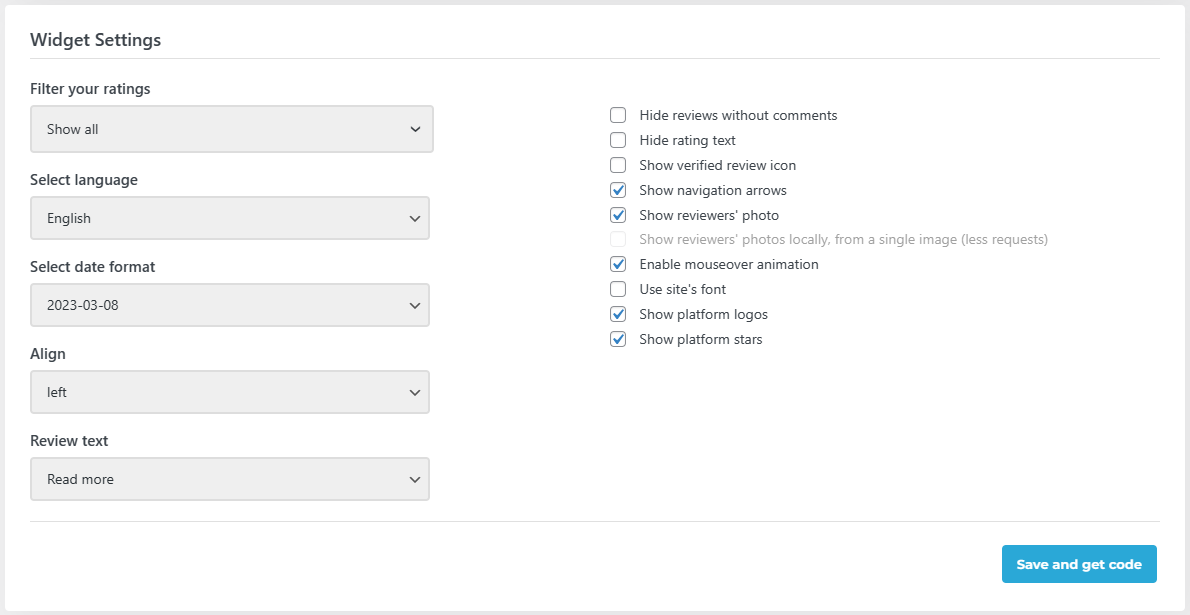Disable the Show navigation arrows option
This screenshot has width=1190, height=615.
click(x=617, y=190)
